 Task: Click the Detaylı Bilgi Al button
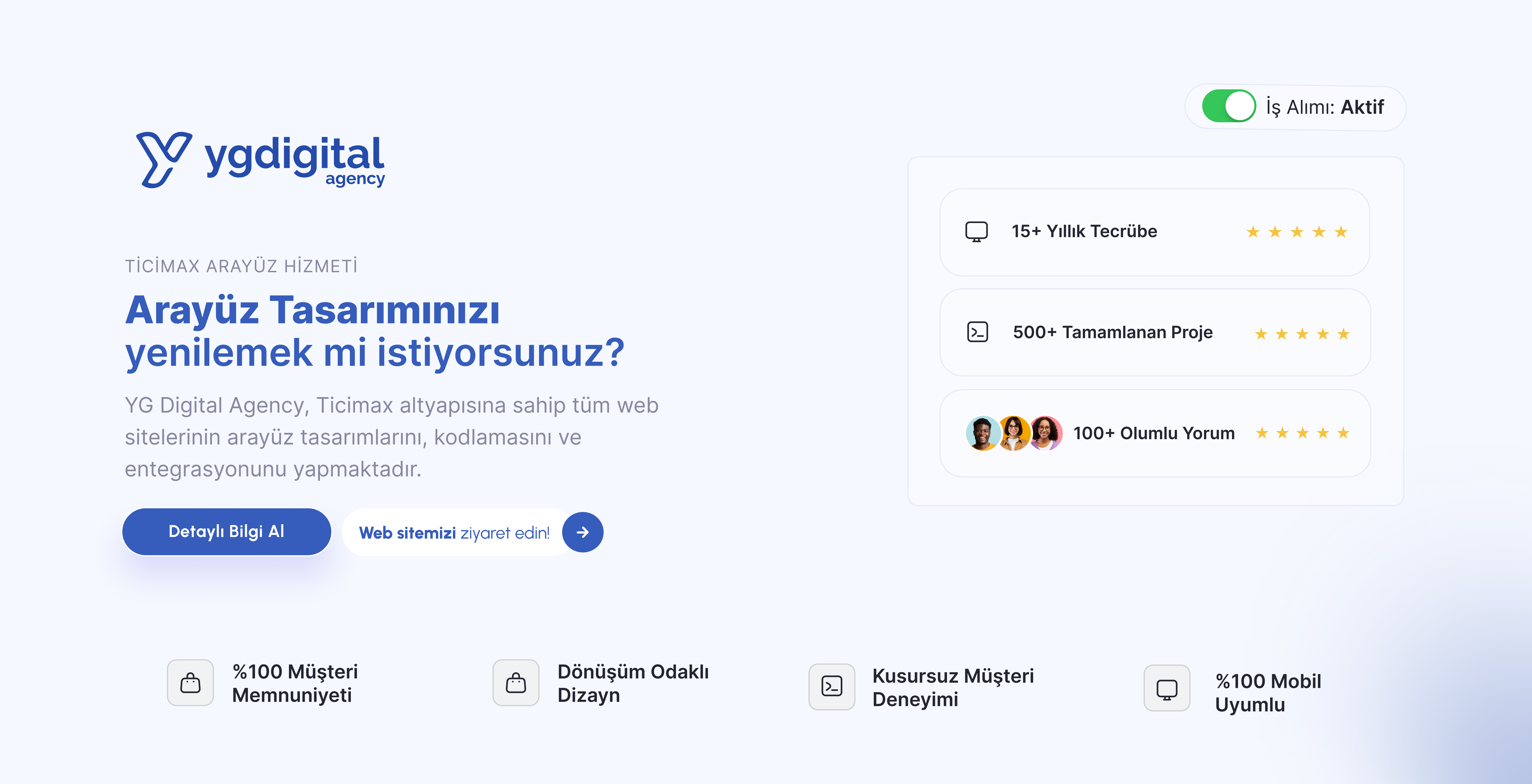coord(226,531)
